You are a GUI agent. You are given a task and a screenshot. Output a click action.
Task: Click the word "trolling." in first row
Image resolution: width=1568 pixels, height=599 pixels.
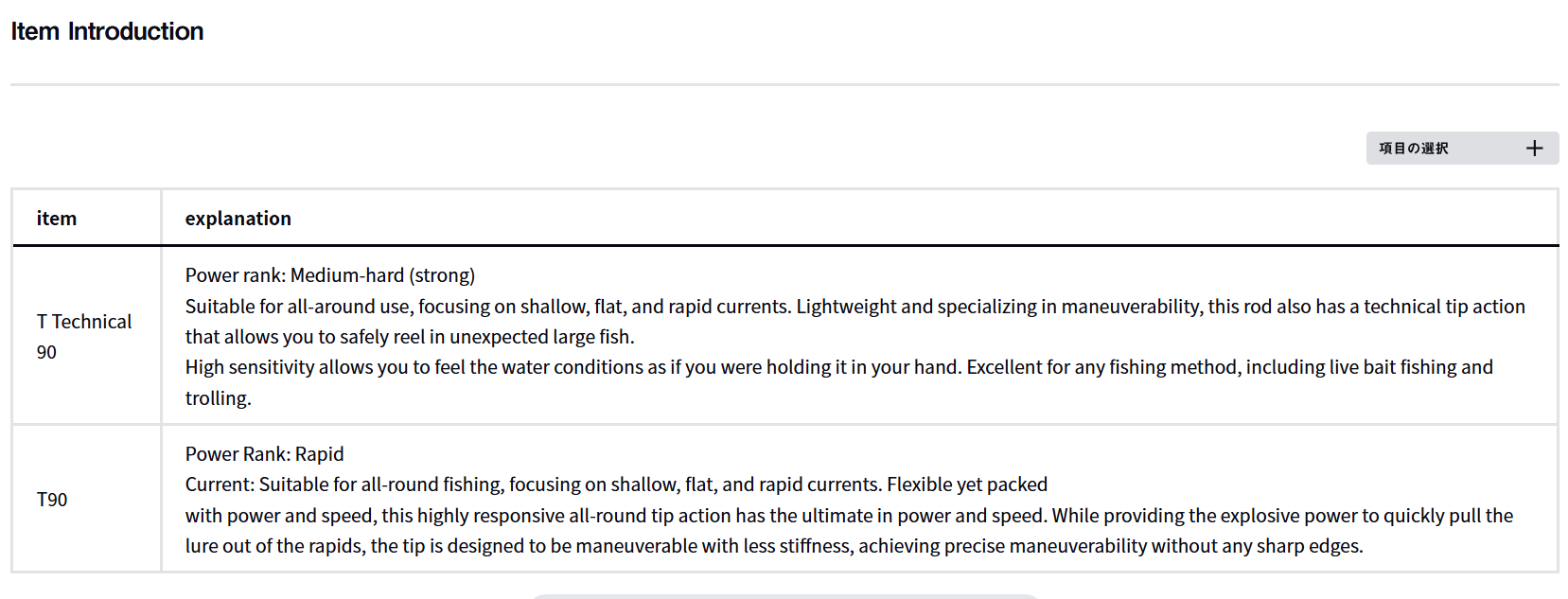point(219,398)
